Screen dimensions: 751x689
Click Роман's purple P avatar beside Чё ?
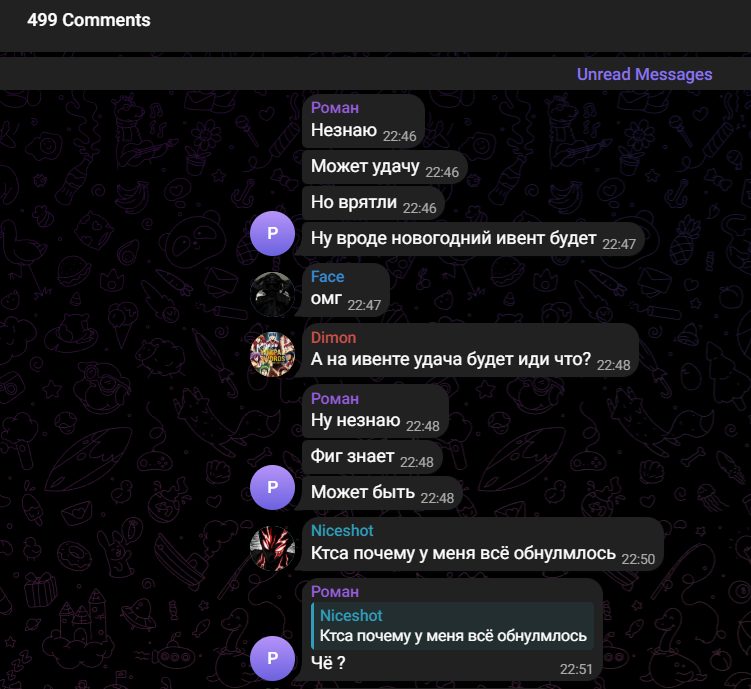[273, 658]
